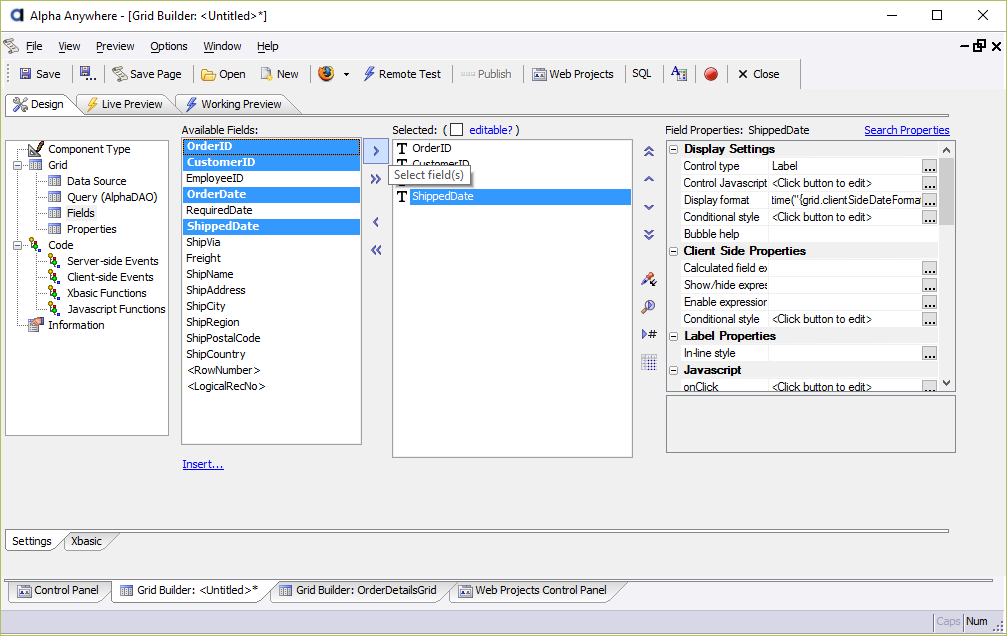Move the field to bottom with double down arrow
This screenshot has height=636, width=1007.
point(649,234)
